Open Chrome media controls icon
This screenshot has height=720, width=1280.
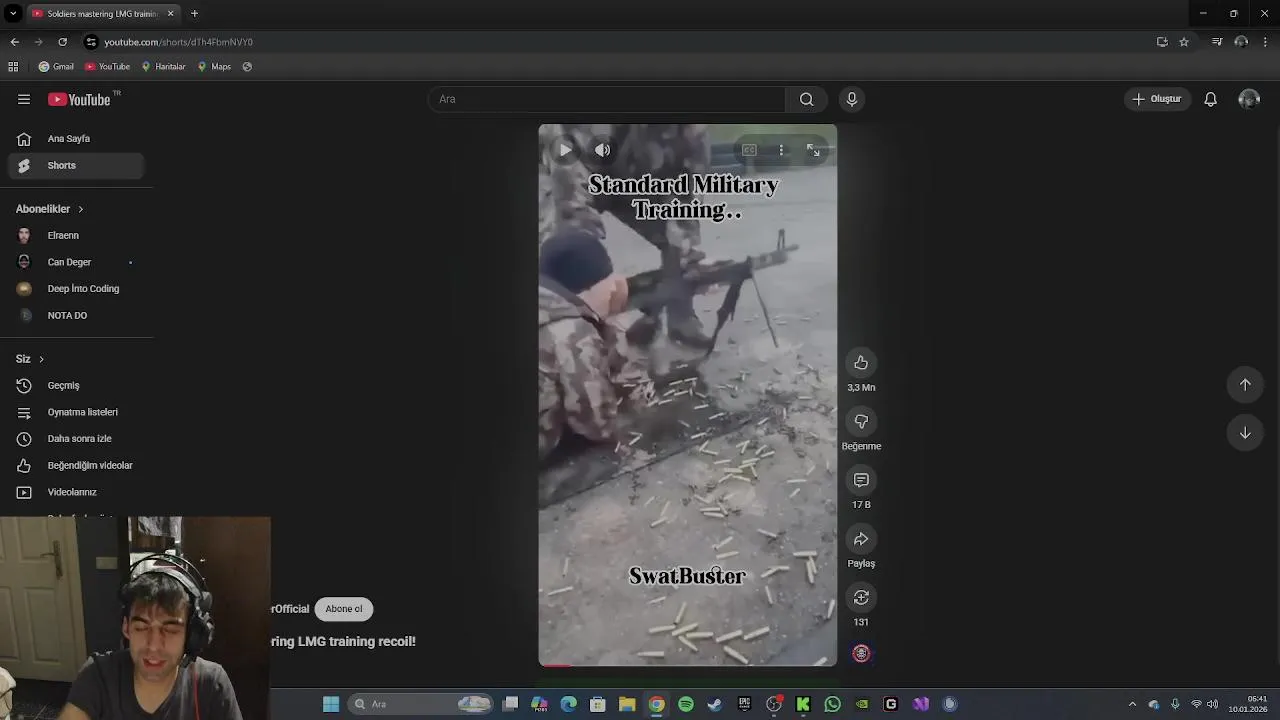1217,42
